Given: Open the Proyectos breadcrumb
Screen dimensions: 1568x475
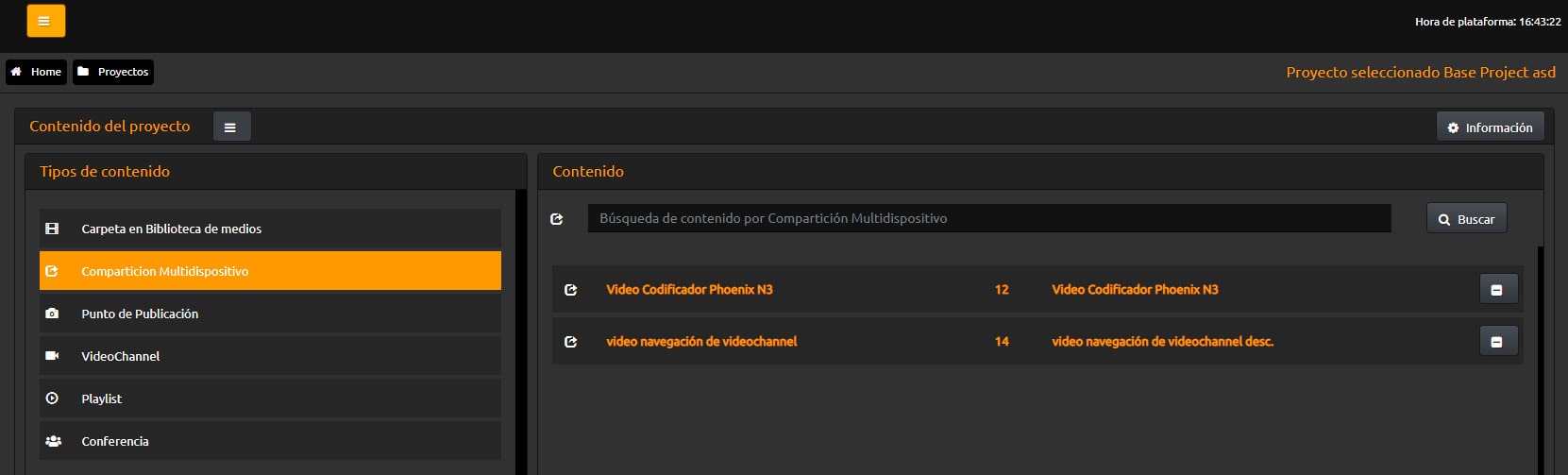Looking at the screenshot, I should 113,72.
